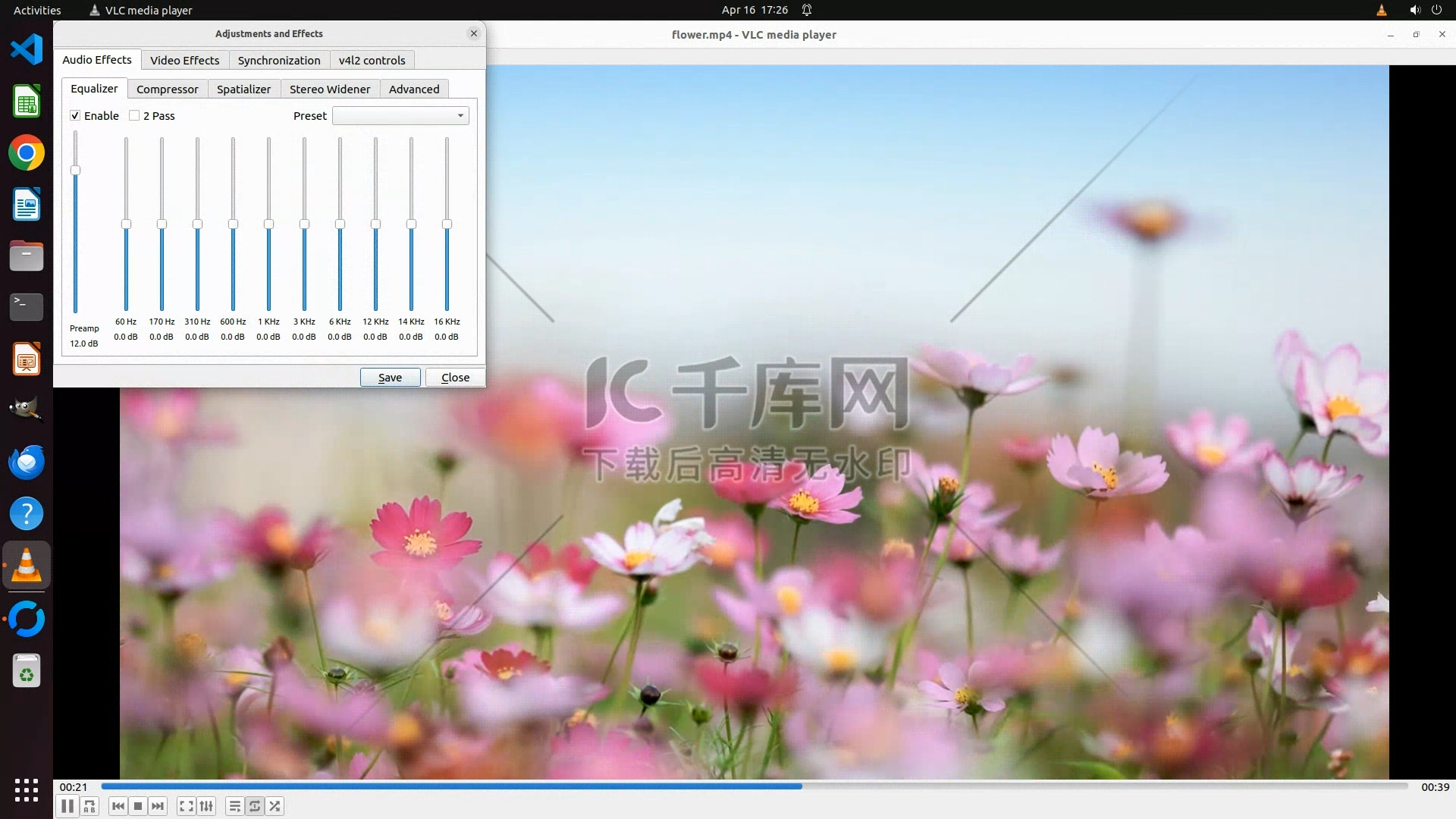The width and height of the screenshot is (1456, 819).
Task: Stop playback with stop button
Action: 137,806
